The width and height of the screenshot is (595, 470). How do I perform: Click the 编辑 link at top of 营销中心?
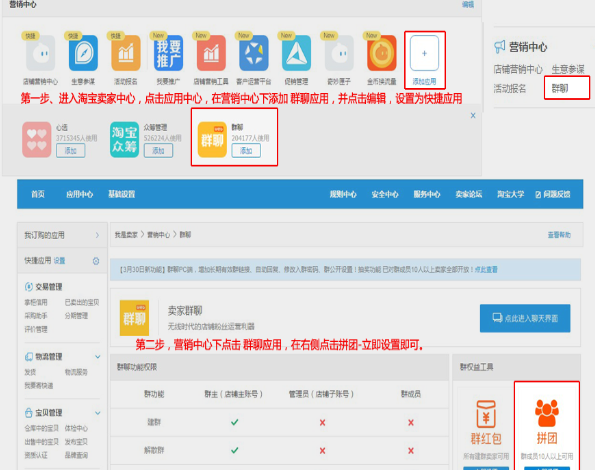(468, 4)
